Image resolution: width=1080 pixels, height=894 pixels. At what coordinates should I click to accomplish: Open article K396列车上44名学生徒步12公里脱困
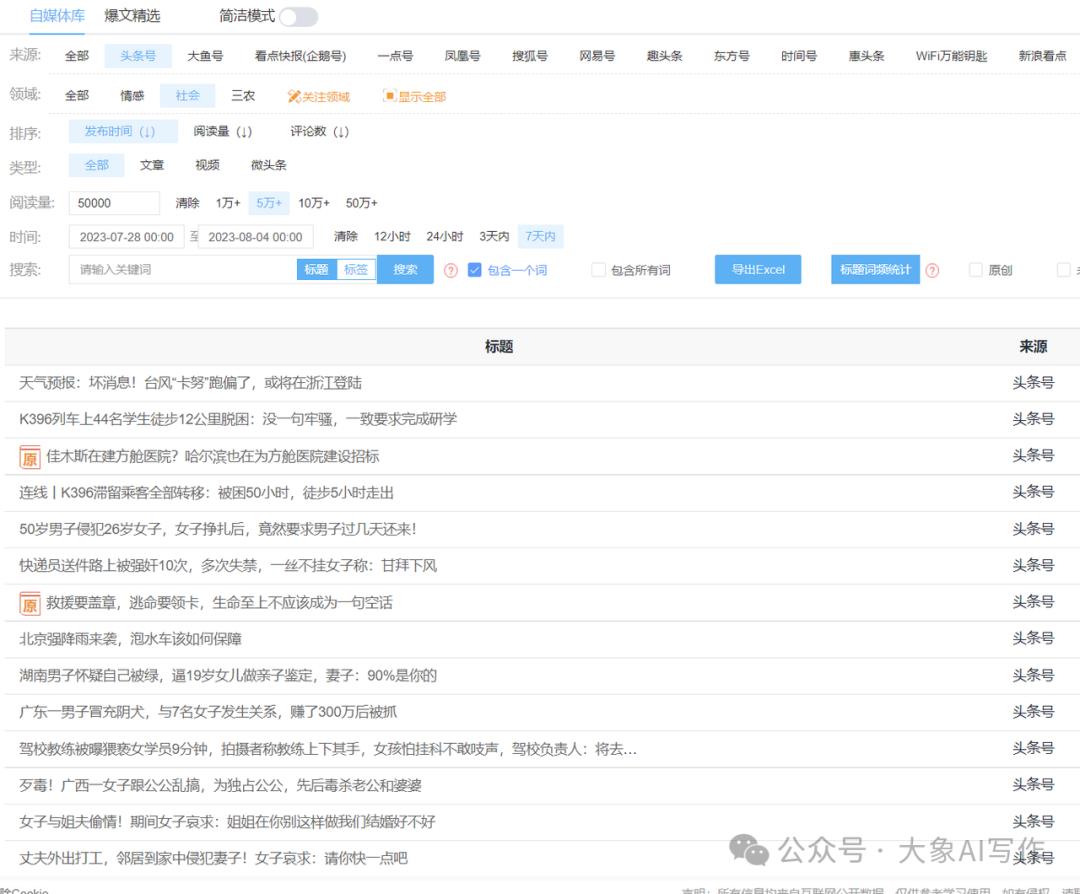click(238, 419)
